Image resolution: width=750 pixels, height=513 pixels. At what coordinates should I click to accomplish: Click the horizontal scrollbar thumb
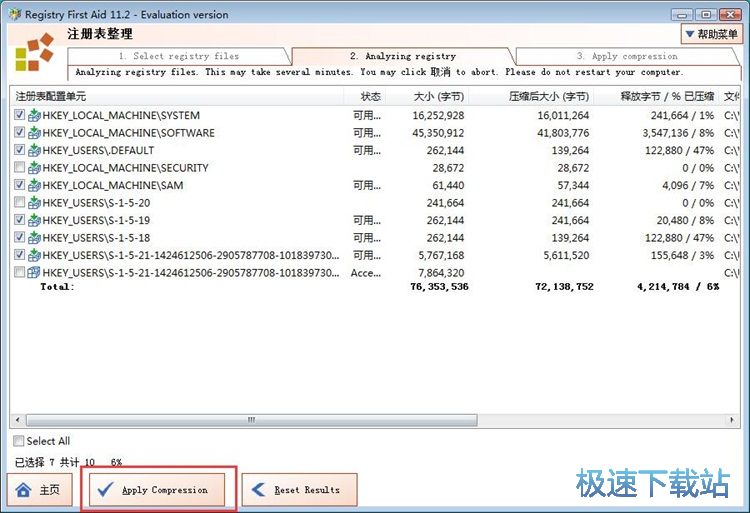coord(252,420)
